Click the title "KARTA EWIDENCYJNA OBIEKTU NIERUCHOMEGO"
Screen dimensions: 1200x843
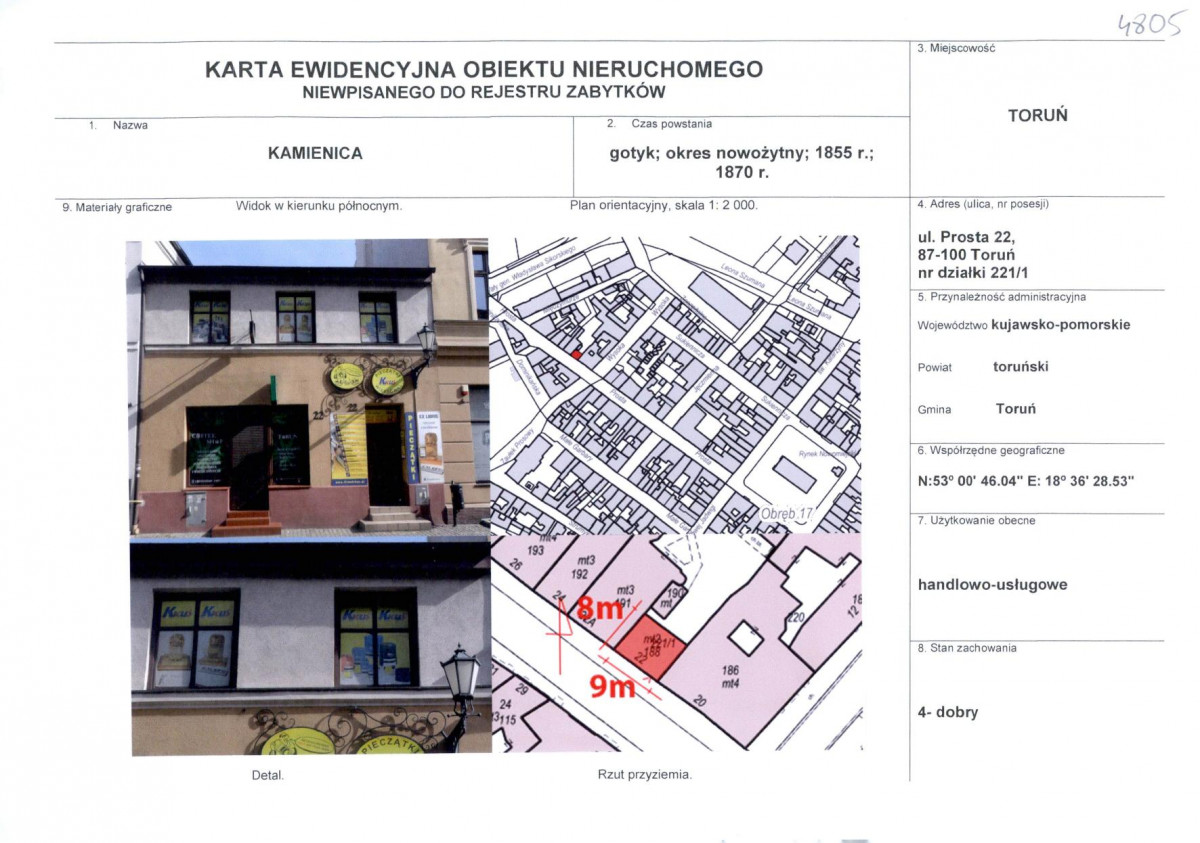pyautogui.click(x=484, y=69)
